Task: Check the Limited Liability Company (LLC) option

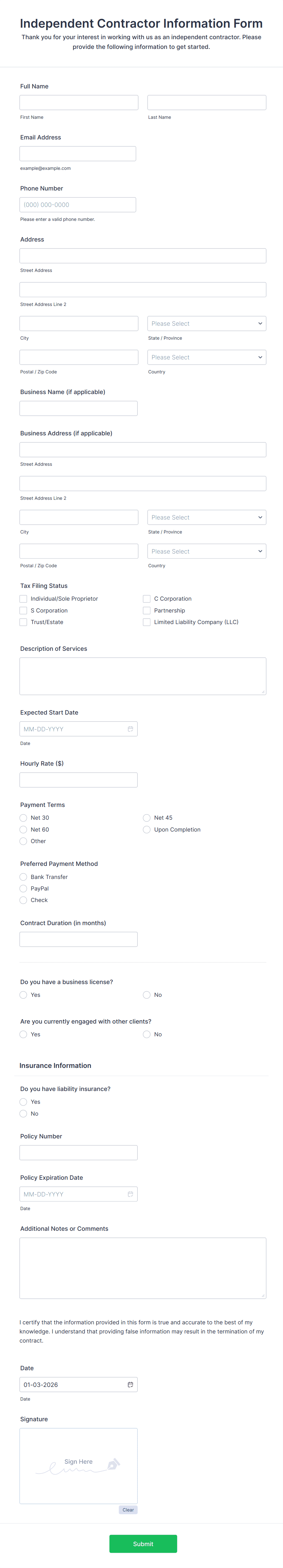Action: [x=146, y=622]
